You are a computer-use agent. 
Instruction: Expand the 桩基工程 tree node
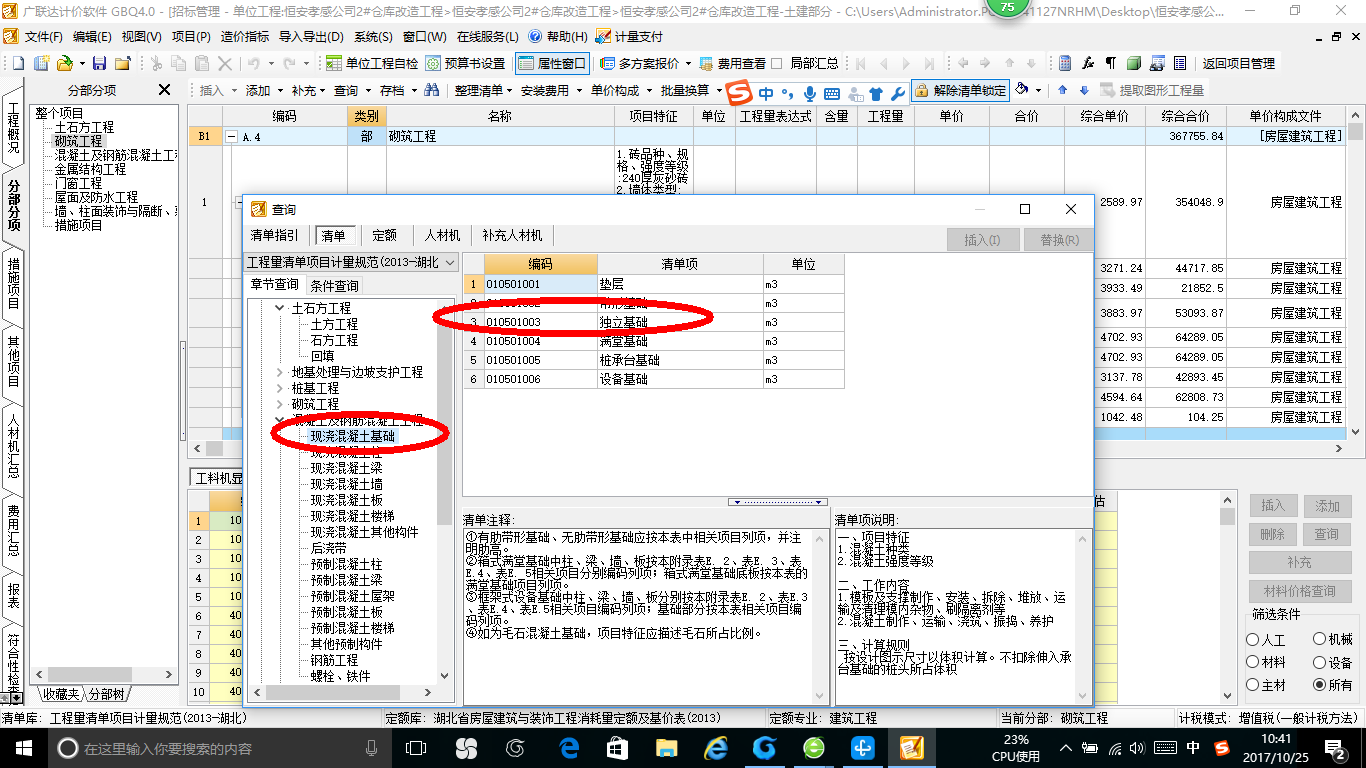(280, 388)
